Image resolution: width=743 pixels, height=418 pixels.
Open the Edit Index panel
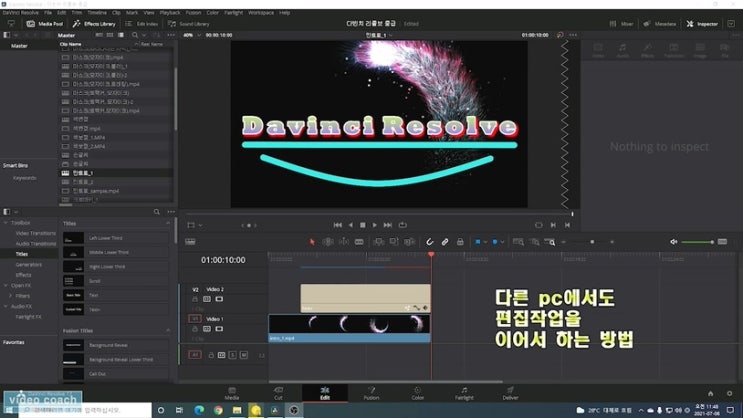[141, 24]
